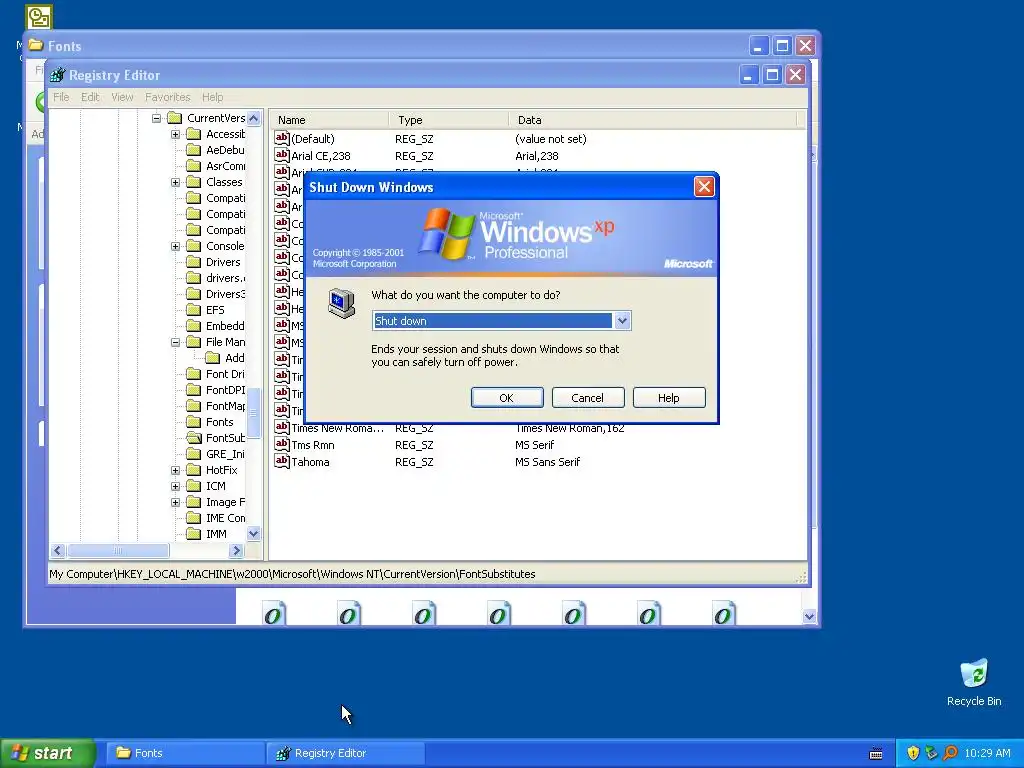1024x768 pixels.
Task: Switch to Fonts taskbar button
Action: pyautogui.click(x=185, y=753)
